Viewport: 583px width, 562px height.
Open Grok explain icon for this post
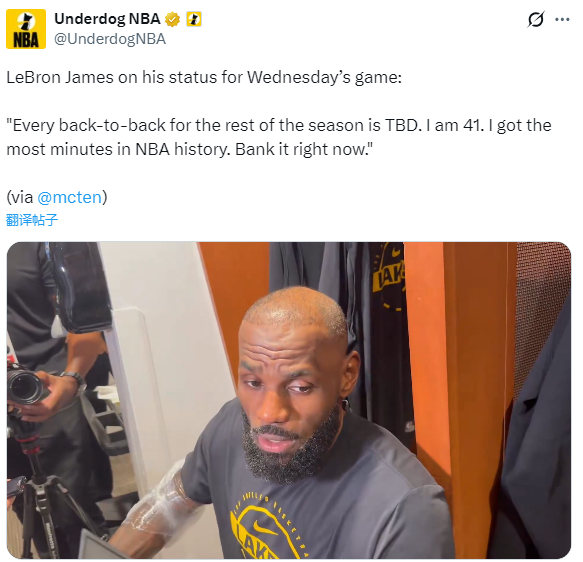pos(536,19)
